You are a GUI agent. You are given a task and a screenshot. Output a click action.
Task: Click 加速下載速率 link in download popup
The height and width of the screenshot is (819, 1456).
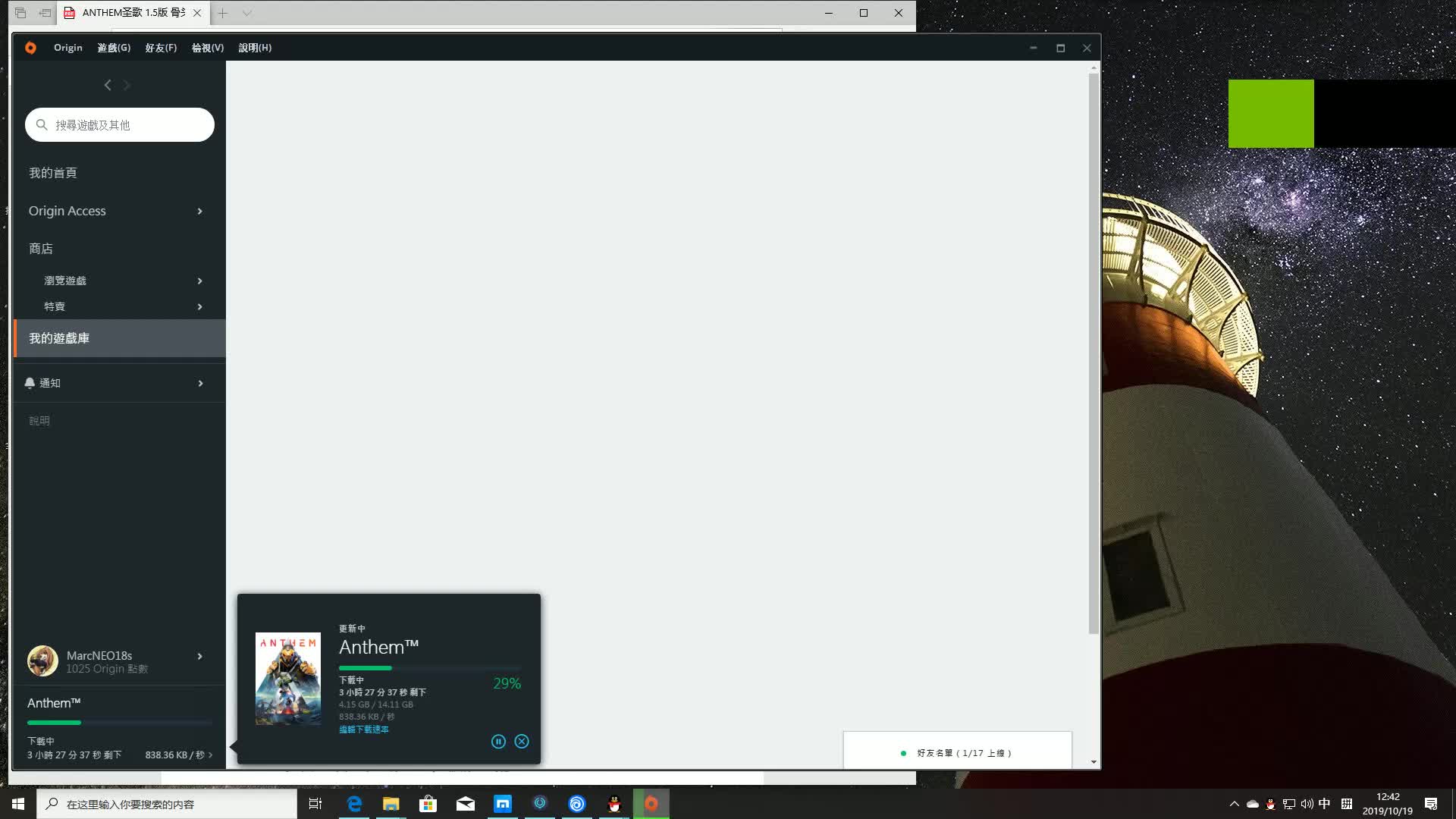tap(363, 728)
